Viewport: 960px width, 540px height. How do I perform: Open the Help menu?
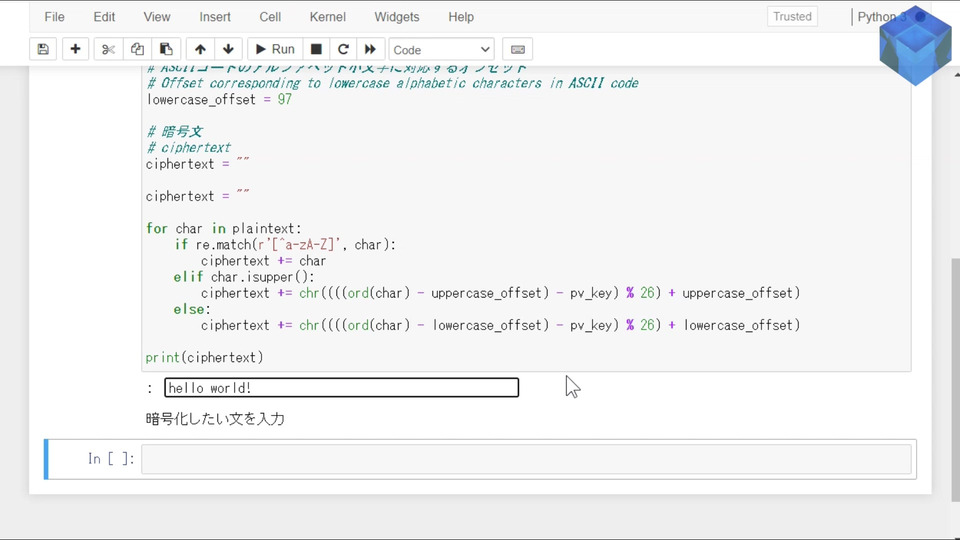(461, 17)
